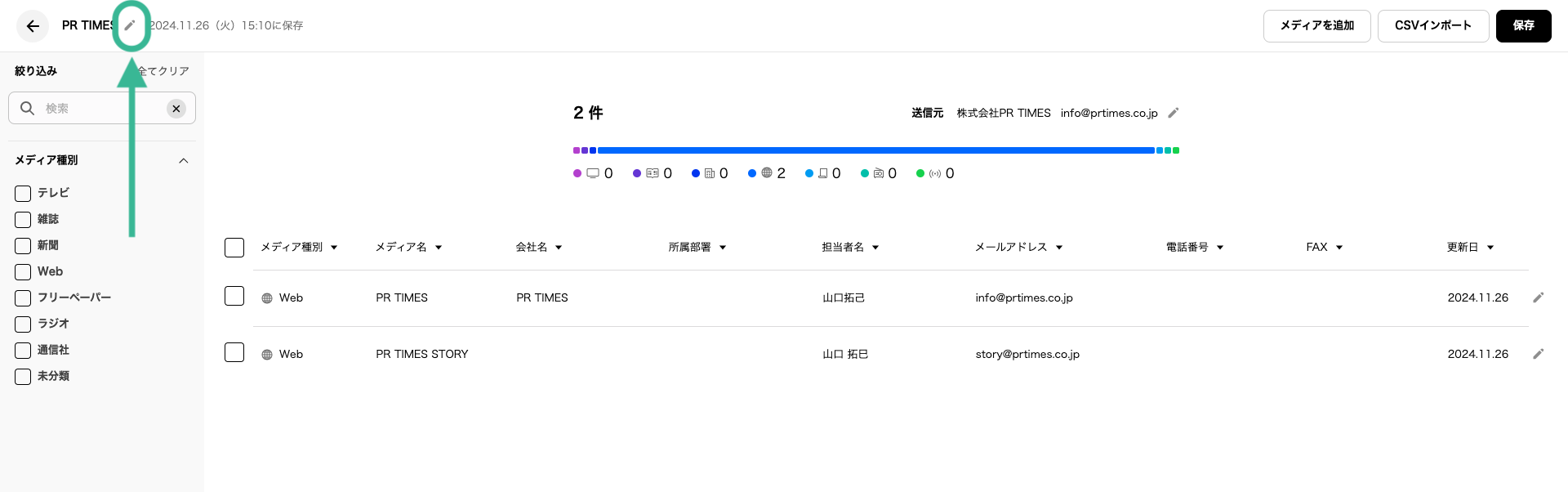Click story@prtimes.co.jp email cell
Viewport: 1568px width, 492px height.
pos(1027,354)
